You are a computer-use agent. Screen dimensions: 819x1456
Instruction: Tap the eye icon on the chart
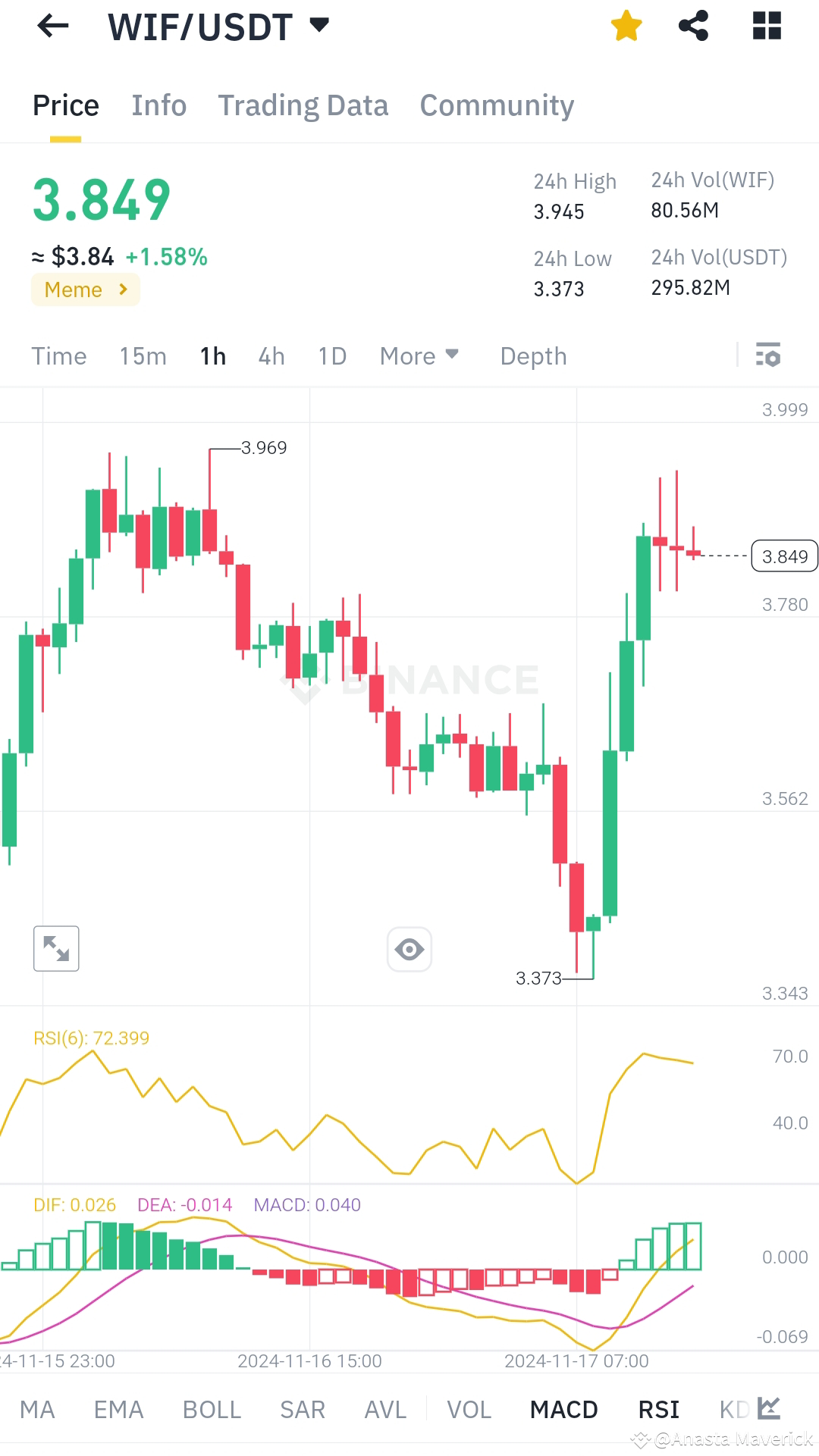coord(409,949)
